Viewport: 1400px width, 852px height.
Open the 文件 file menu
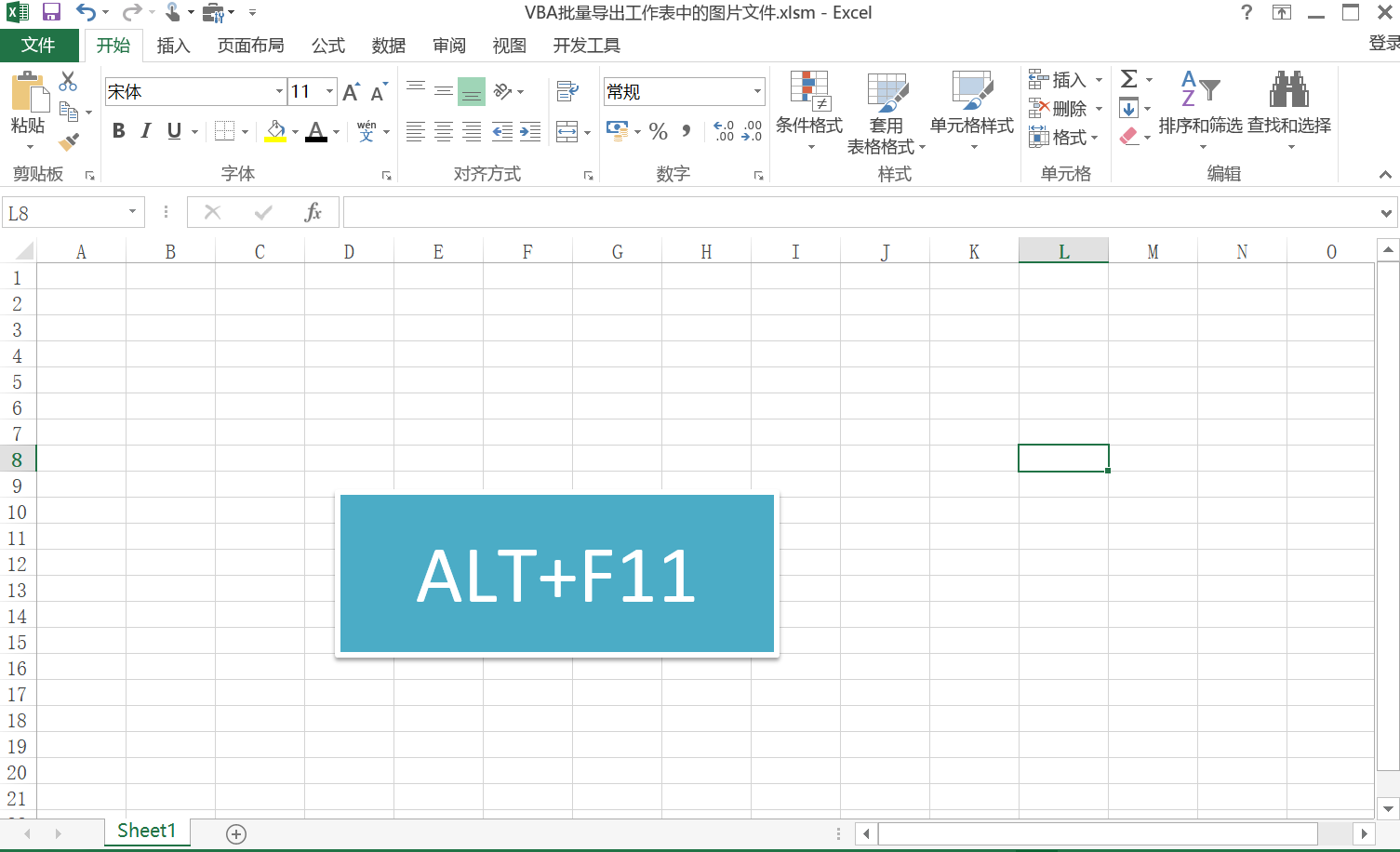point(38,46)
